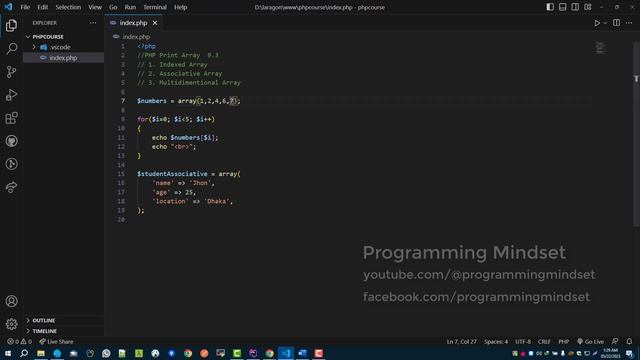640x360 pixels.
Task: Select the index.php editor tab
Action: [133, 23]
